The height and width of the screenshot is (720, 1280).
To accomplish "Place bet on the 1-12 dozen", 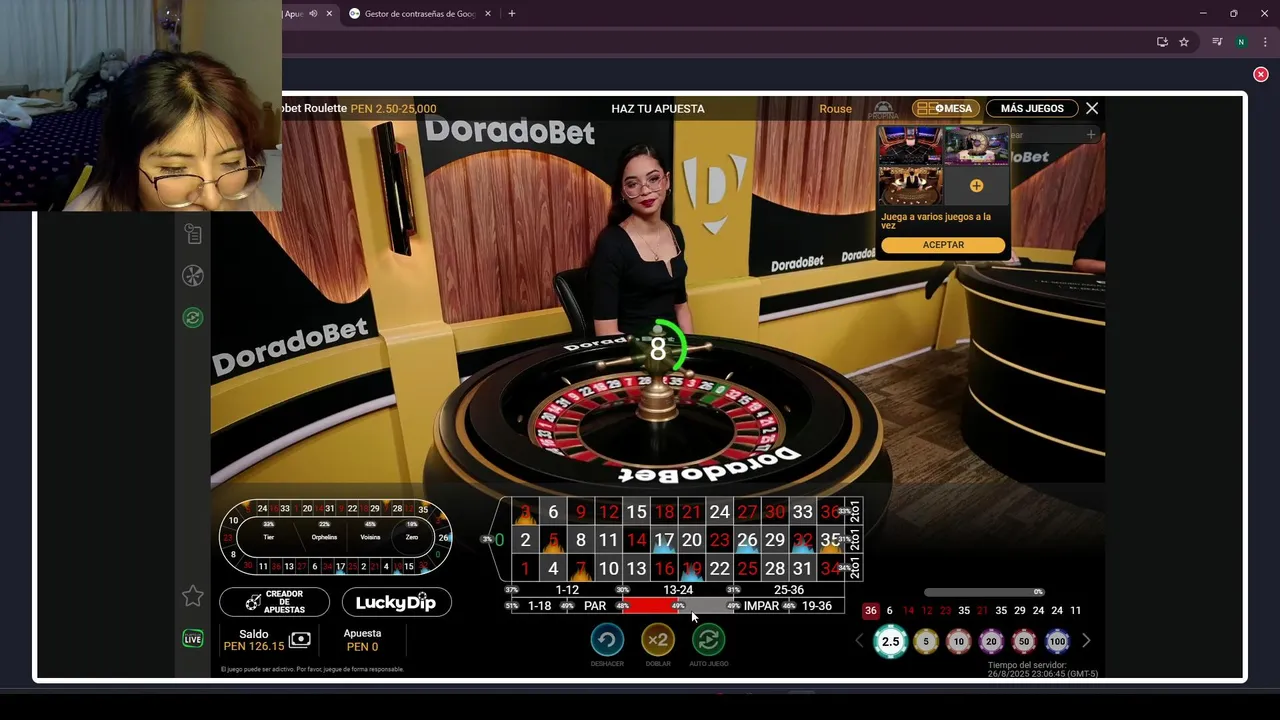I will 567,590.
